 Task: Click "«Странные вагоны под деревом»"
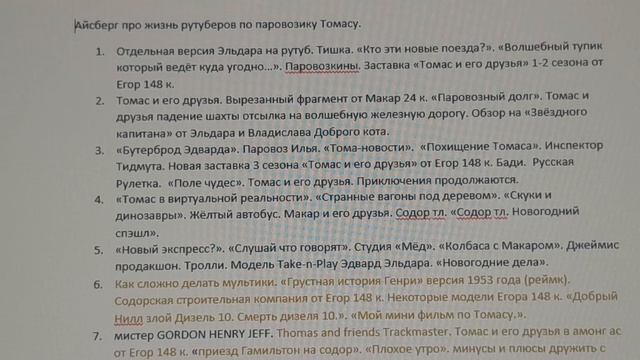(408, 196)
